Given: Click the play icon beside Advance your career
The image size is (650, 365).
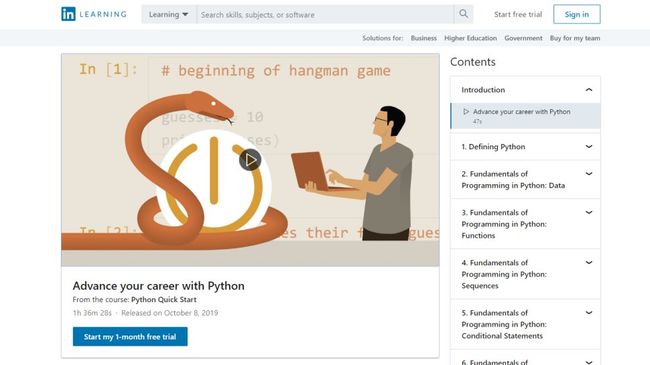Looking at the screenshot, I should (x=466, y=112).
